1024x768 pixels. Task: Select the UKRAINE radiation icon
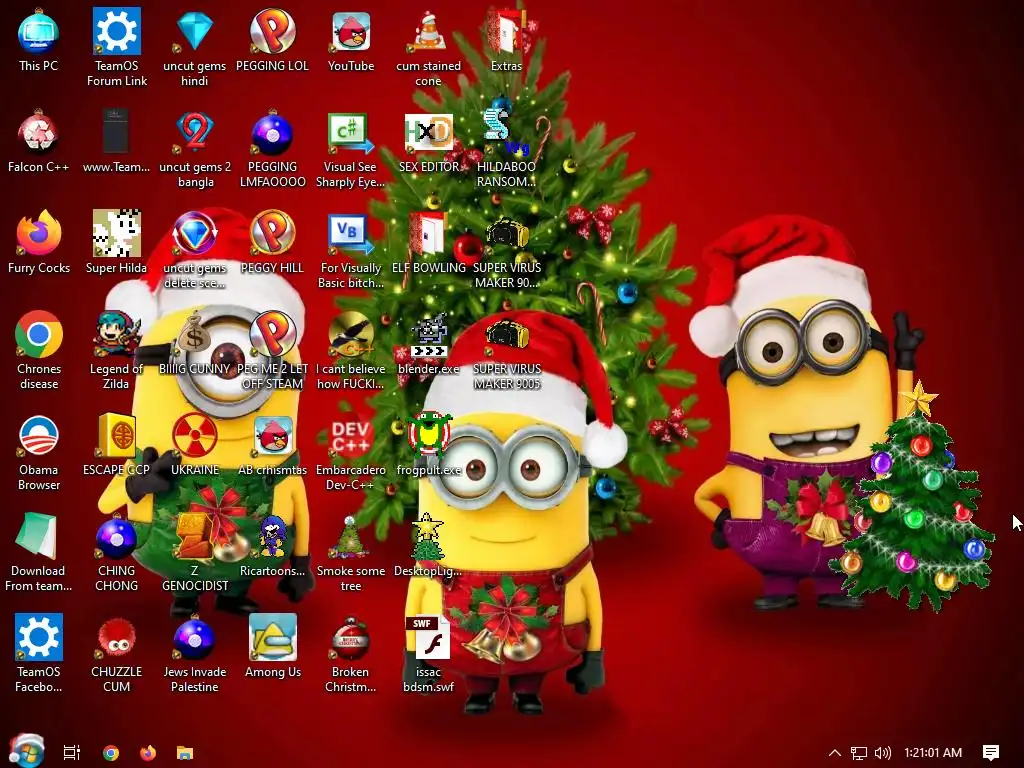pyautogui.click(x=195, y=445)
